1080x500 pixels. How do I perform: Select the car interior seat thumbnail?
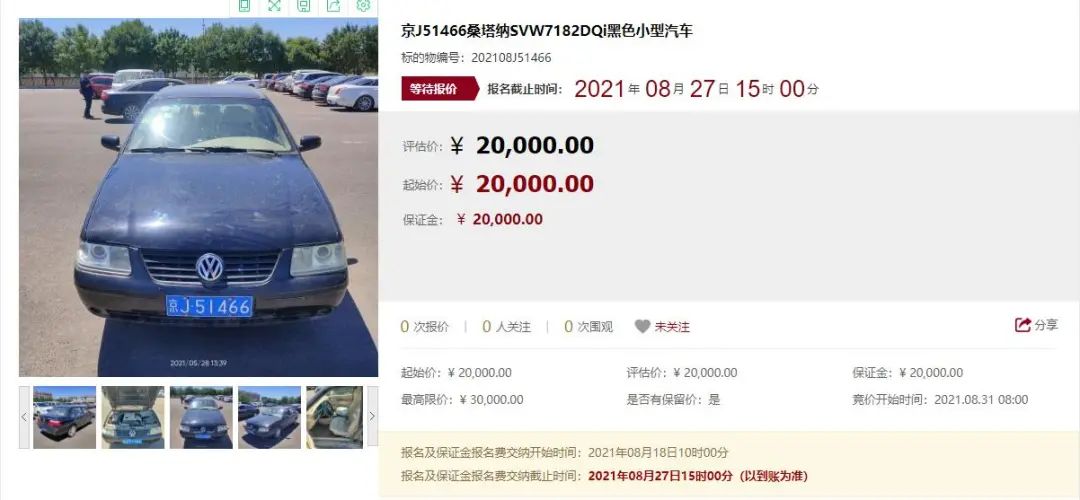[x=334, y=417]
